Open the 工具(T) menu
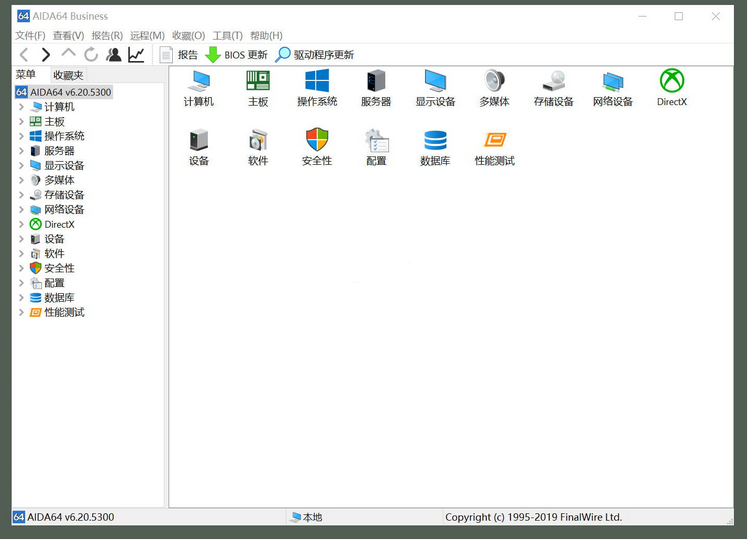This screenshot has height=541, width=748. (x=228, y=36)
